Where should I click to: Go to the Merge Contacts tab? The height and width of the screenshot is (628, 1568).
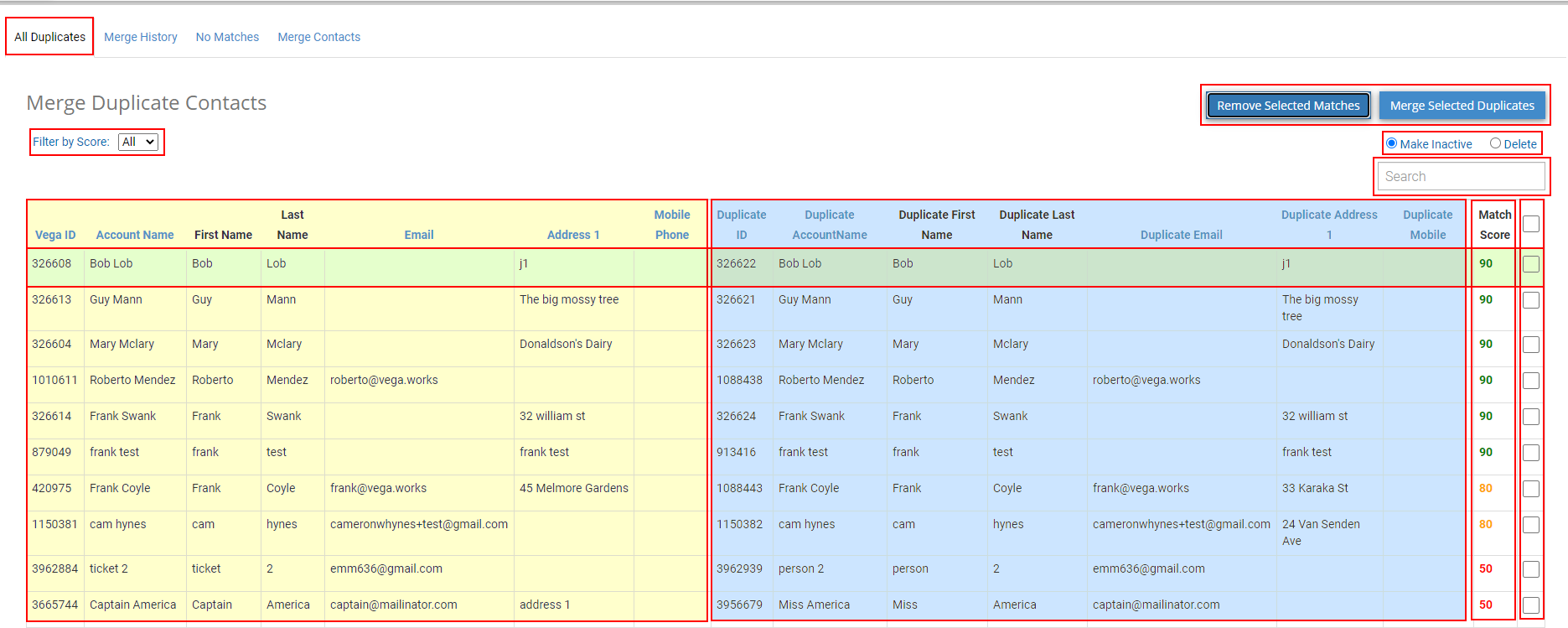319,37
